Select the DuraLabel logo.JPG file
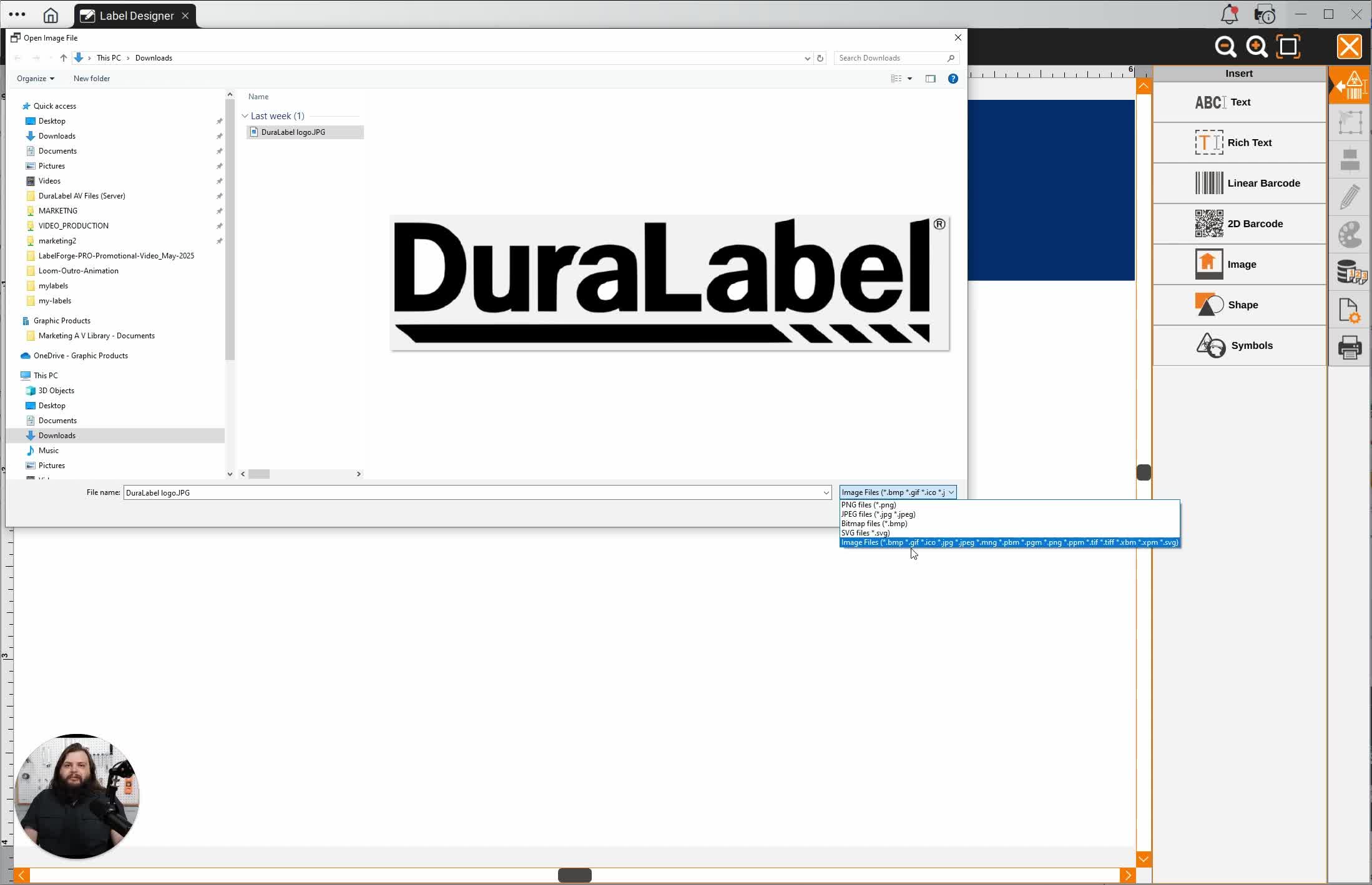Viewport: 1372px width, 885px height. 305,132
